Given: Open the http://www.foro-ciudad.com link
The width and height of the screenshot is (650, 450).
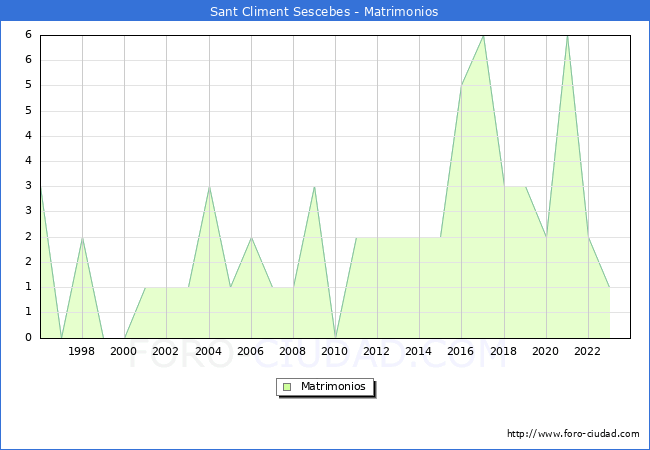Looking at the screenshot, I should (x=573, y=434).
